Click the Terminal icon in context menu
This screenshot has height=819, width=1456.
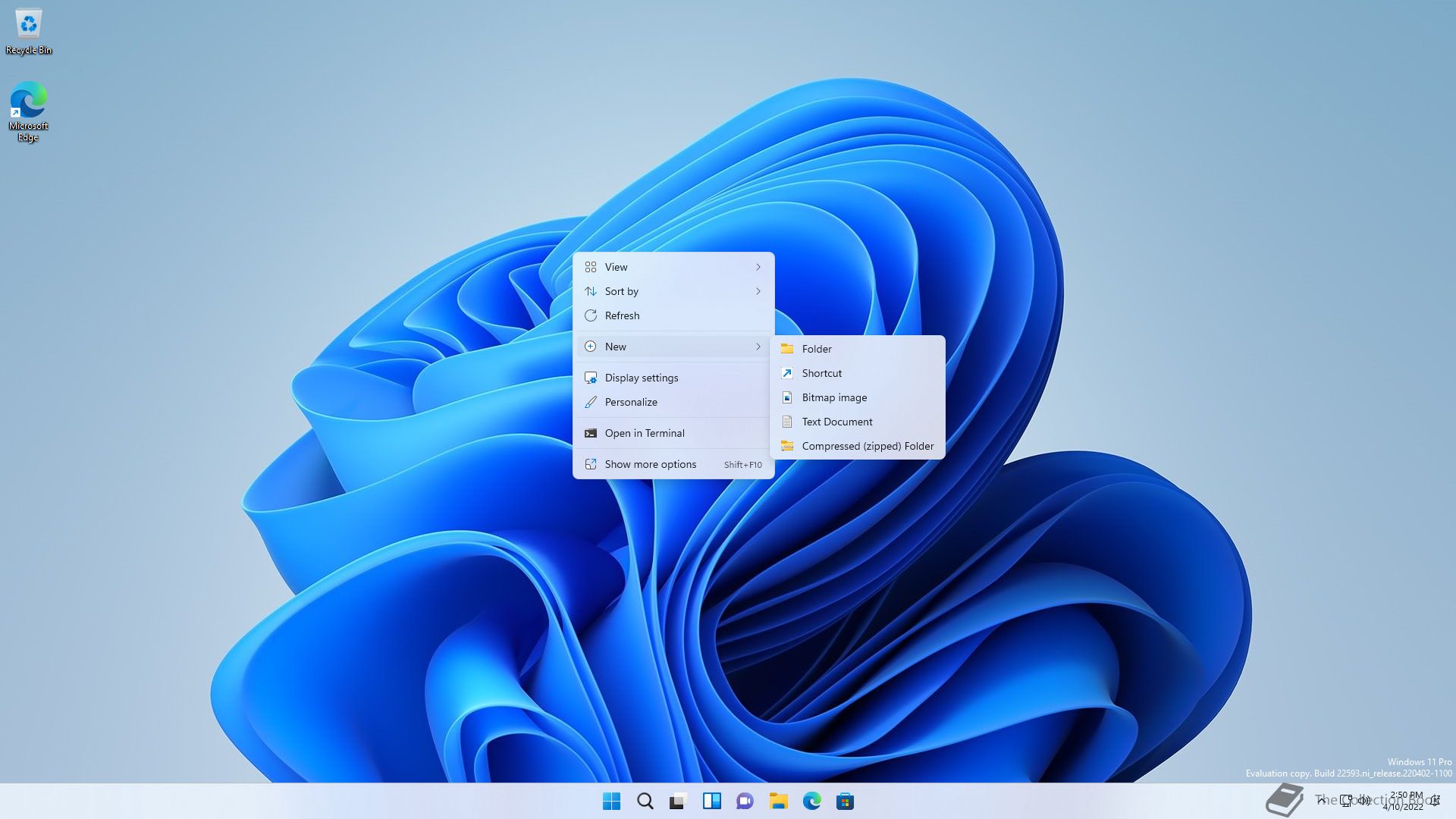tap(591, 433)
